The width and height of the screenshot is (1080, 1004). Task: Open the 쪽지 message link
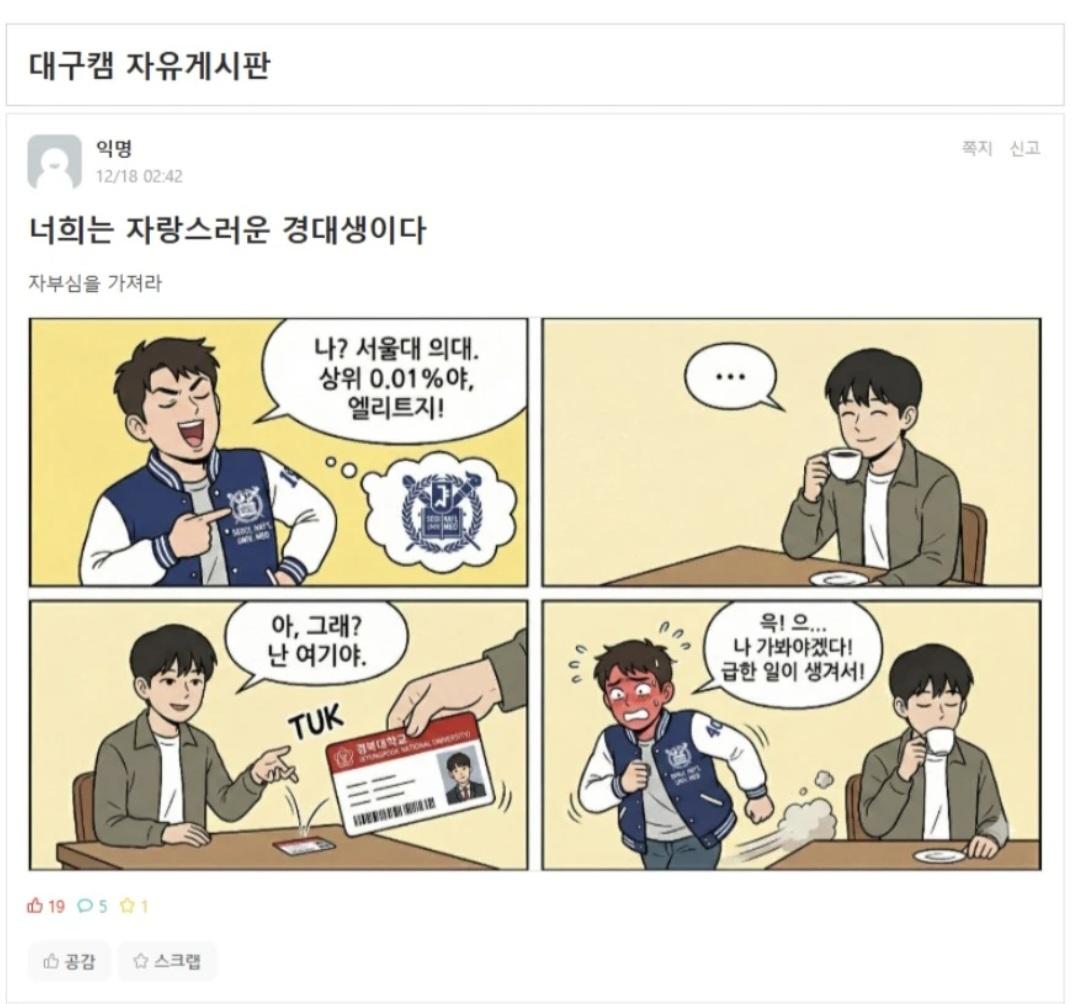(977, 148)
